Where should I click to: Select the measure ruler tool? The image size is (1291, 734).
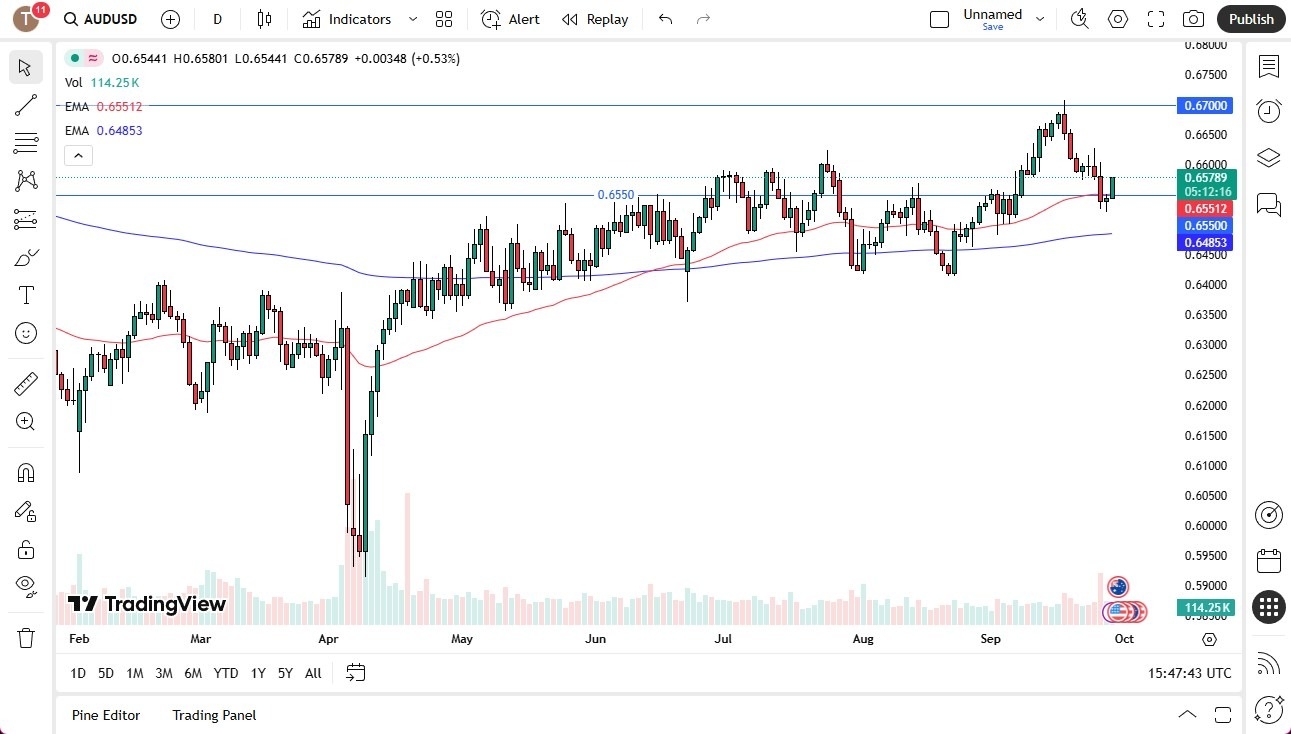click(x=25, y=383)
